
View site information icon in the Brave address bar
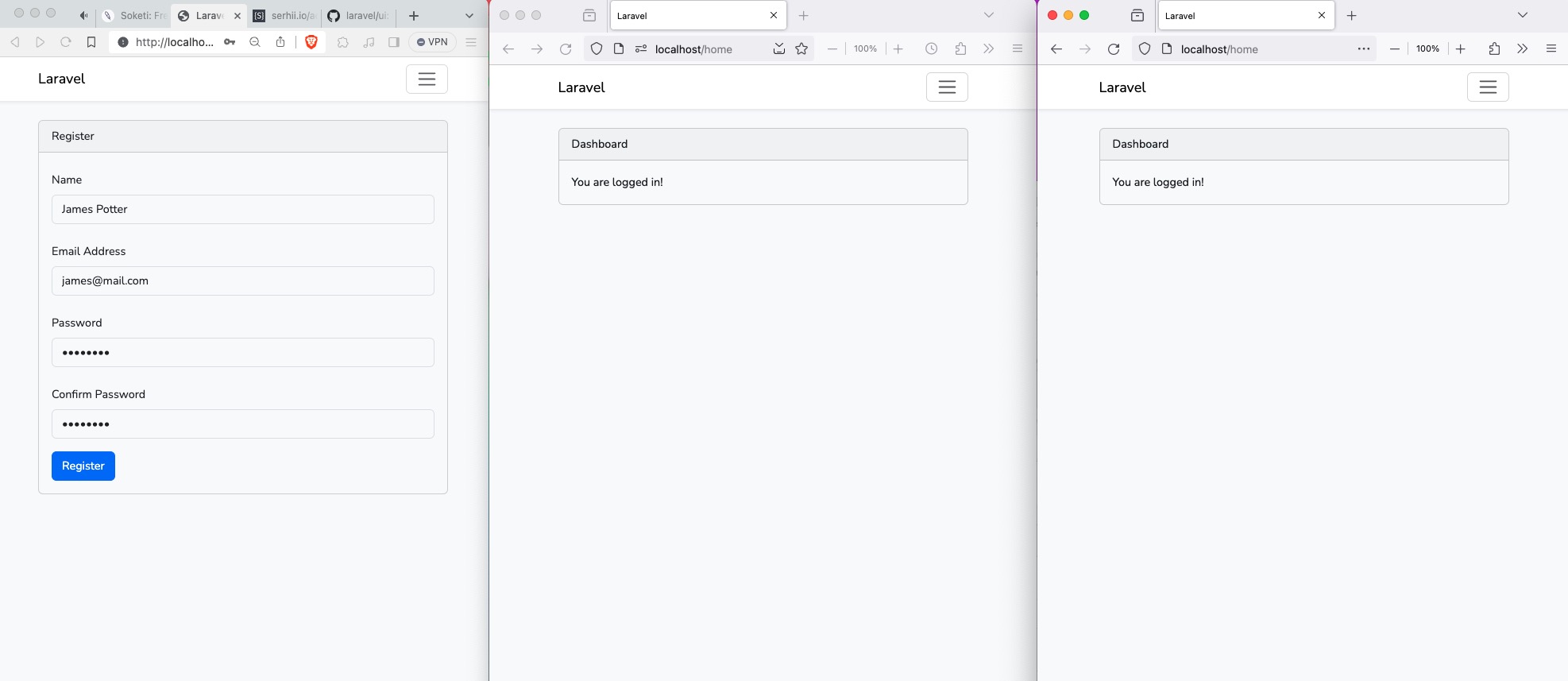tap(123, 42)
